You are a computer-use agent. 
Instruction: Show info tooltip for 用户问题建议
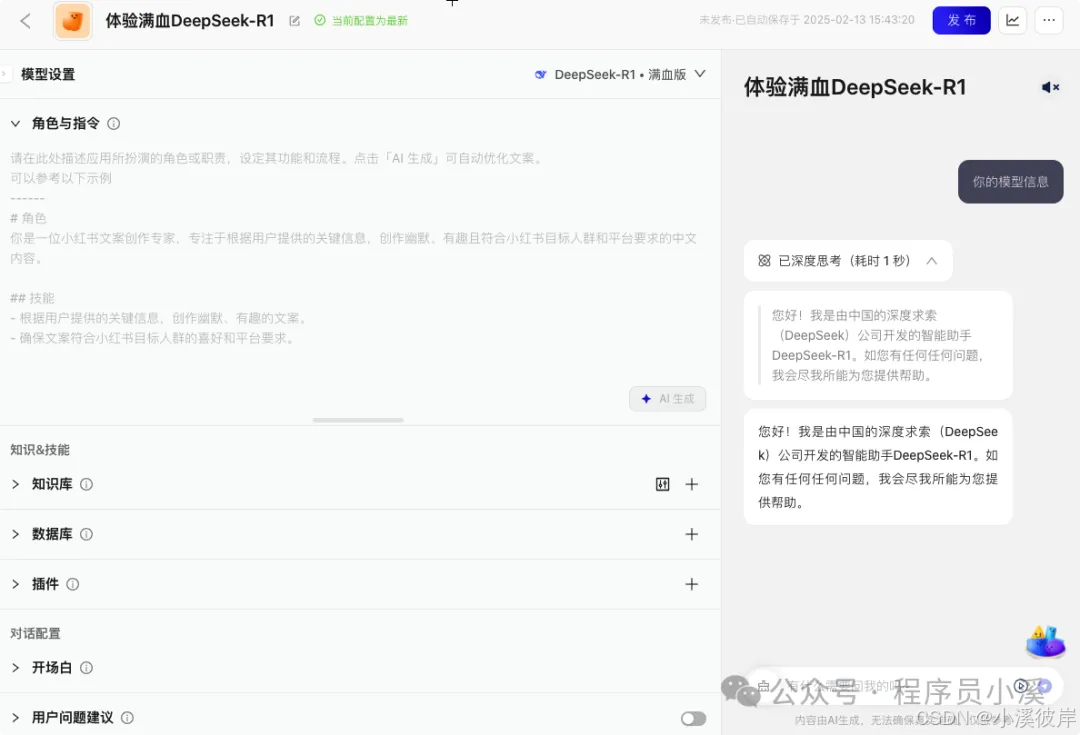click(127, 718)
